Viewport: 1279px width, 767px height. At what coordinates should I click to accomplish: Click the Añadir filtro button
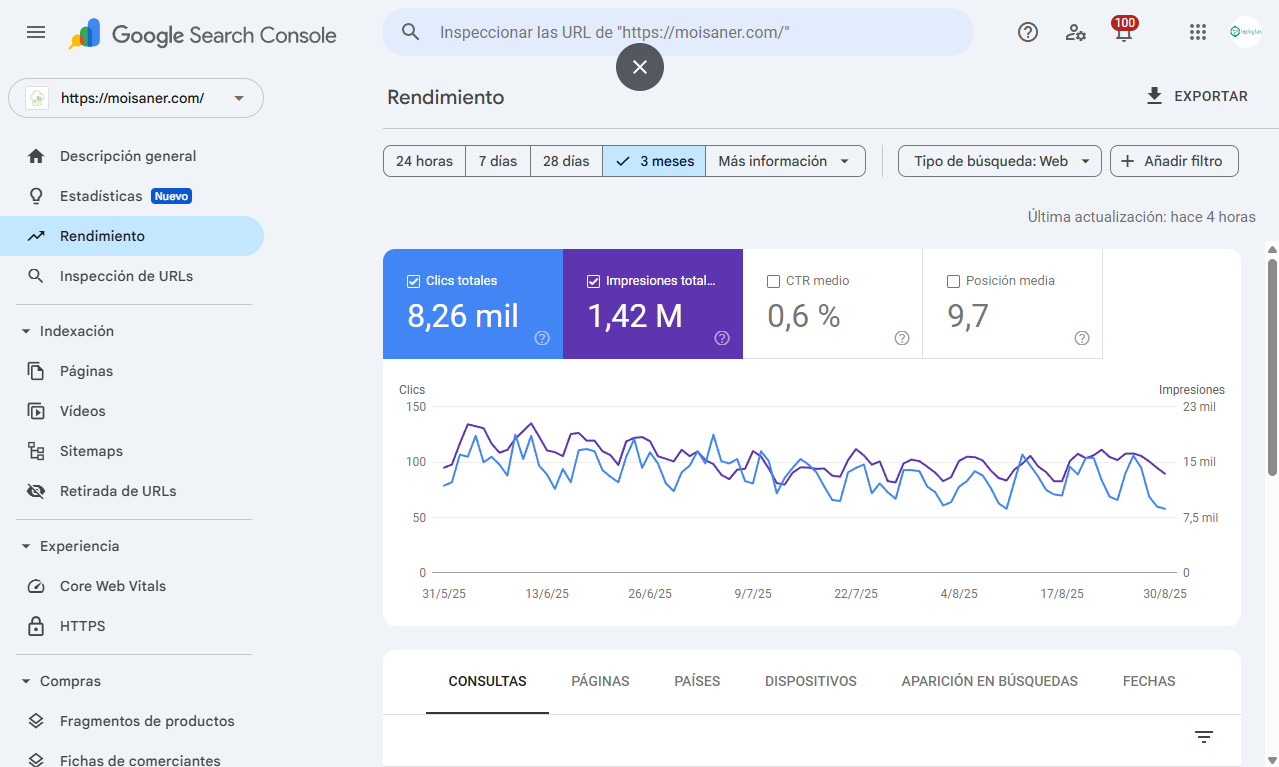tap(1174, 161)
